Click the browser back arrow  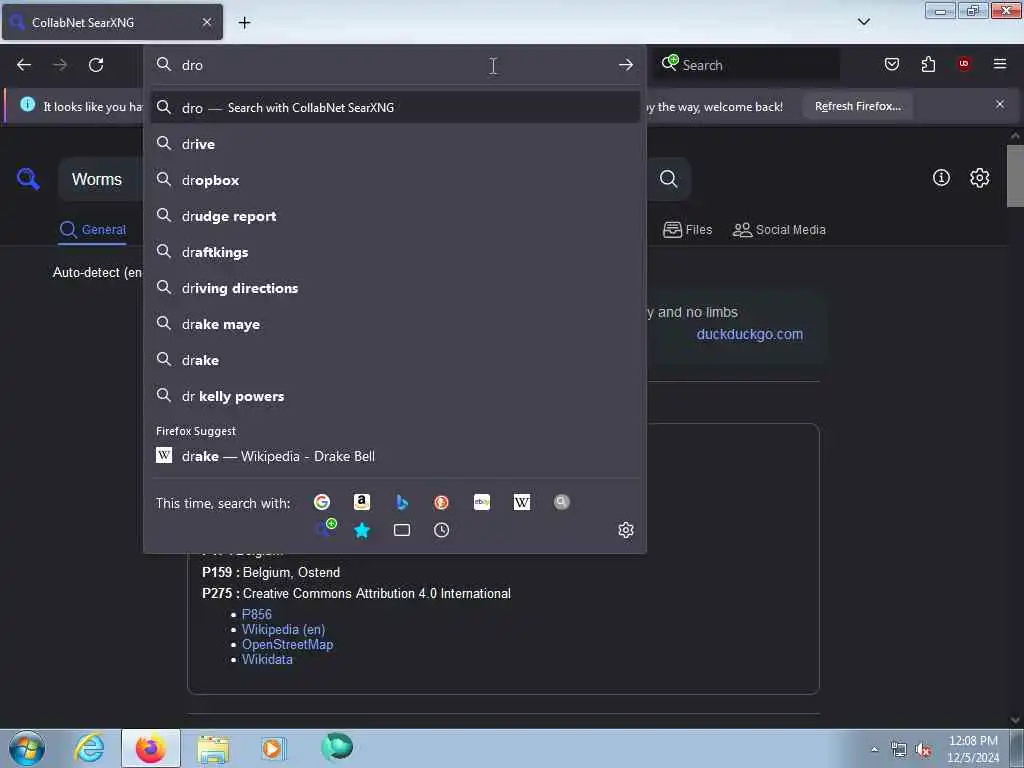click(x=24, y=65)
